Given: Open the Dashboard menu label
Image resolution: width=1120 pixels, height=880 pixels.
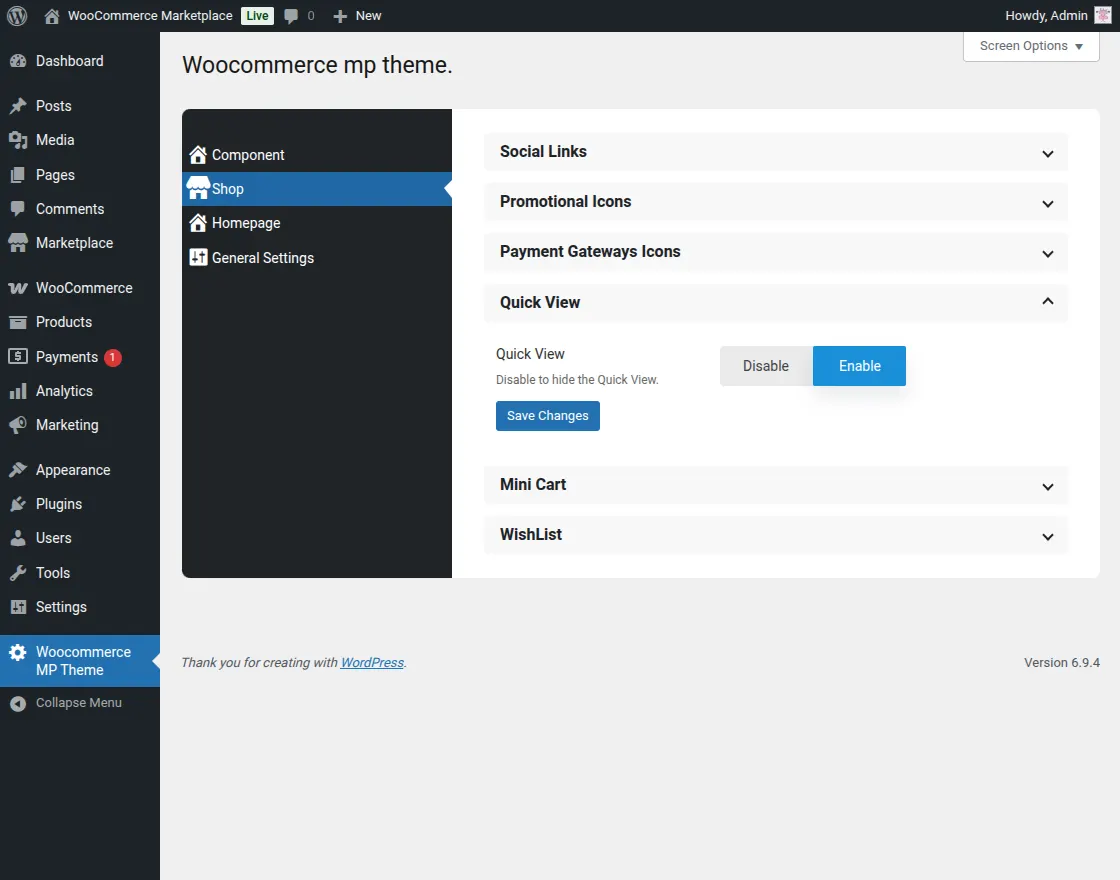Looking at the screenshot, I should click(69, 61).
